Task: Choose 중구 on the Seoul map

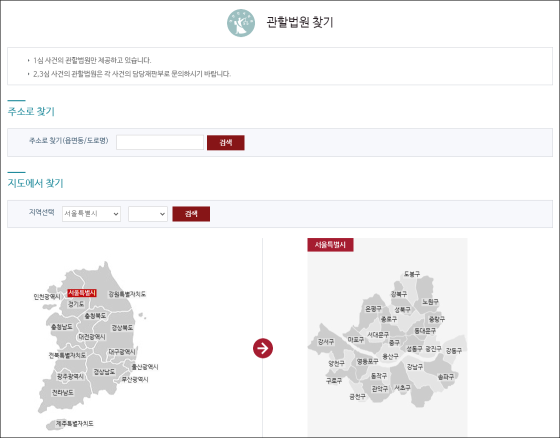Action: point(394,342)
